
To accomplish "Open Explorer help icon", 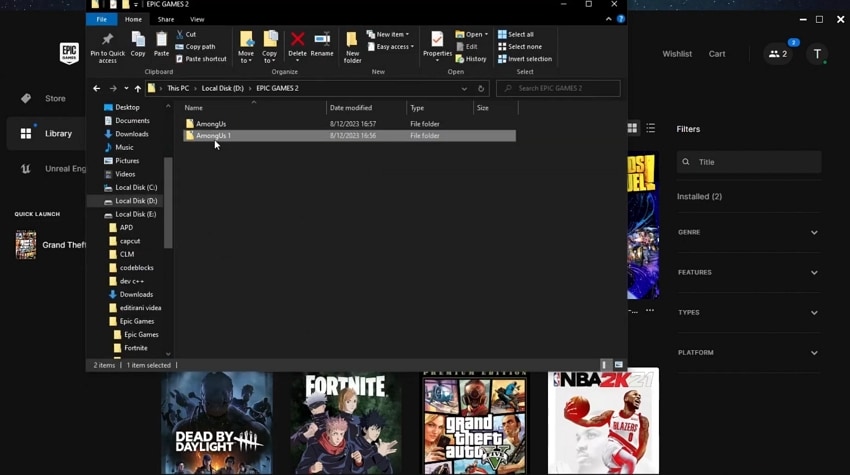I will pos(621,19).
